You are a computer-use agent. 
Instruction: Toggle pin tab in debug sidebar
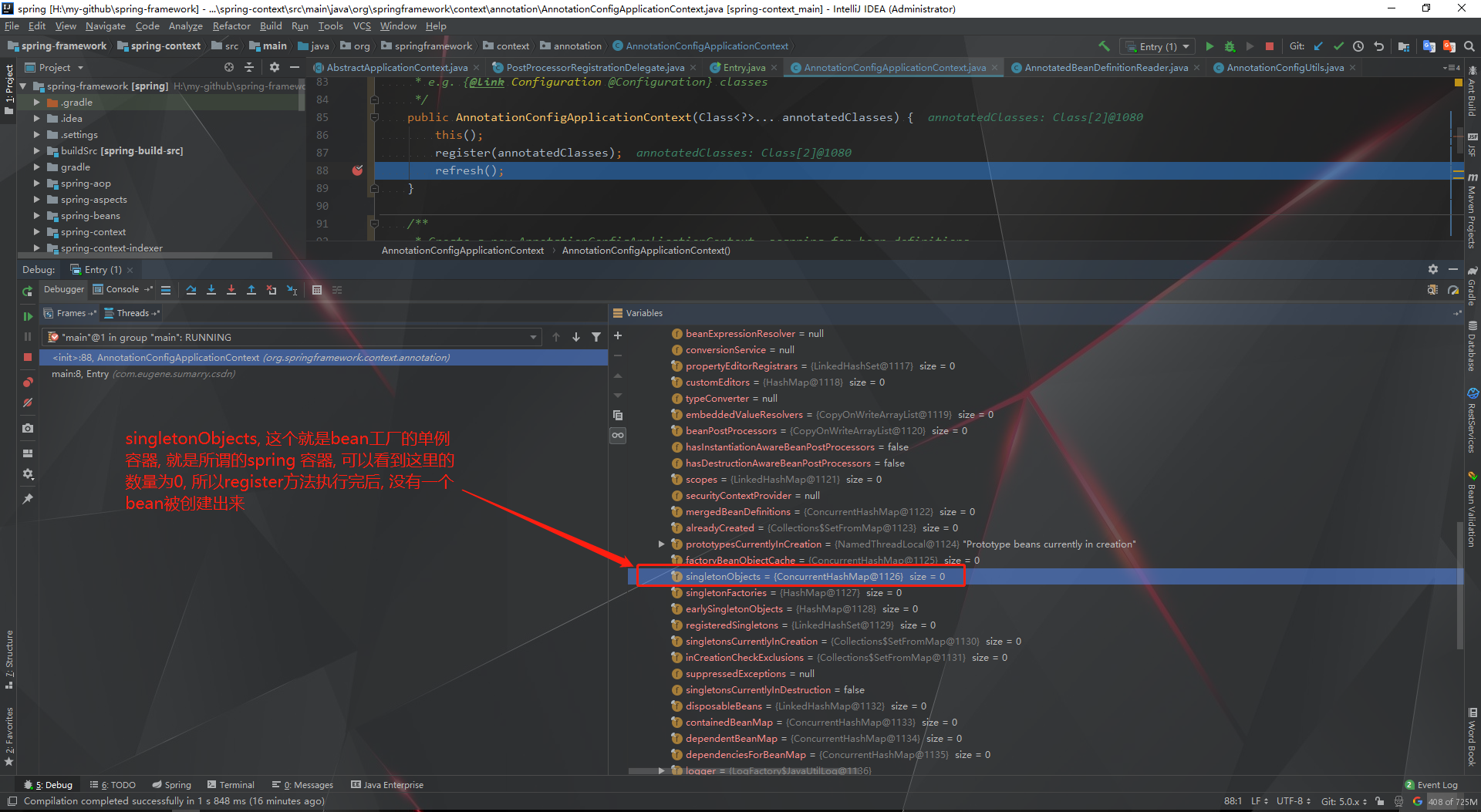28,499
